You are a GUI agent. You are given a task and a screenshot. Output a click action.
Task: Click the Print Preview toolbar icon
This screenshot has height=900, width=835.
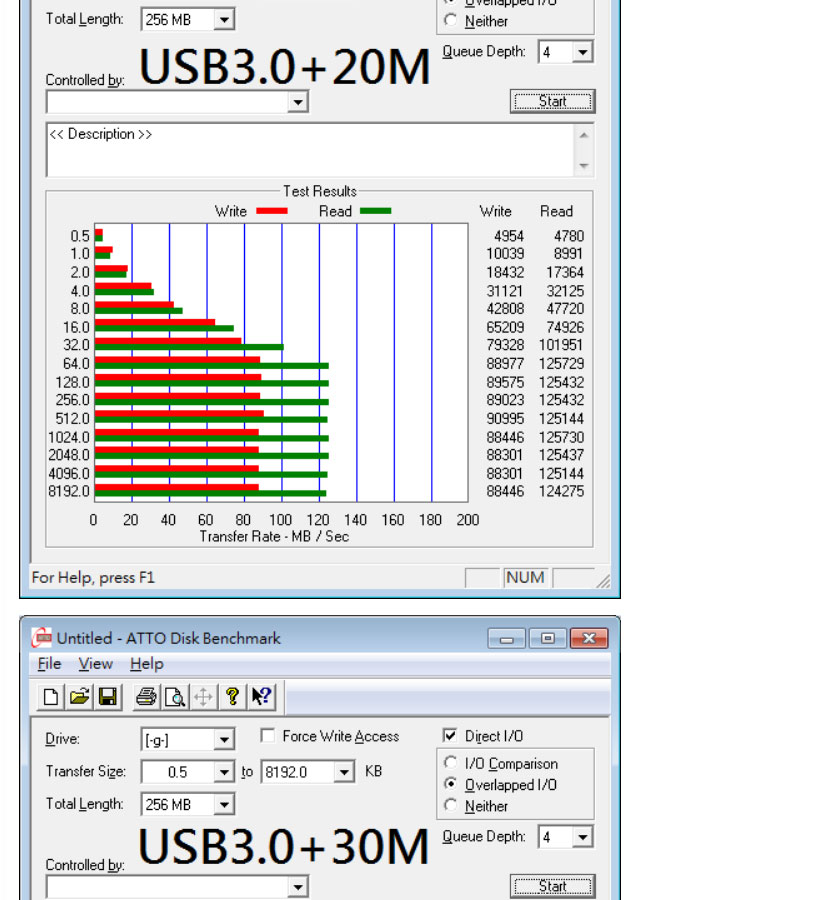175,697
